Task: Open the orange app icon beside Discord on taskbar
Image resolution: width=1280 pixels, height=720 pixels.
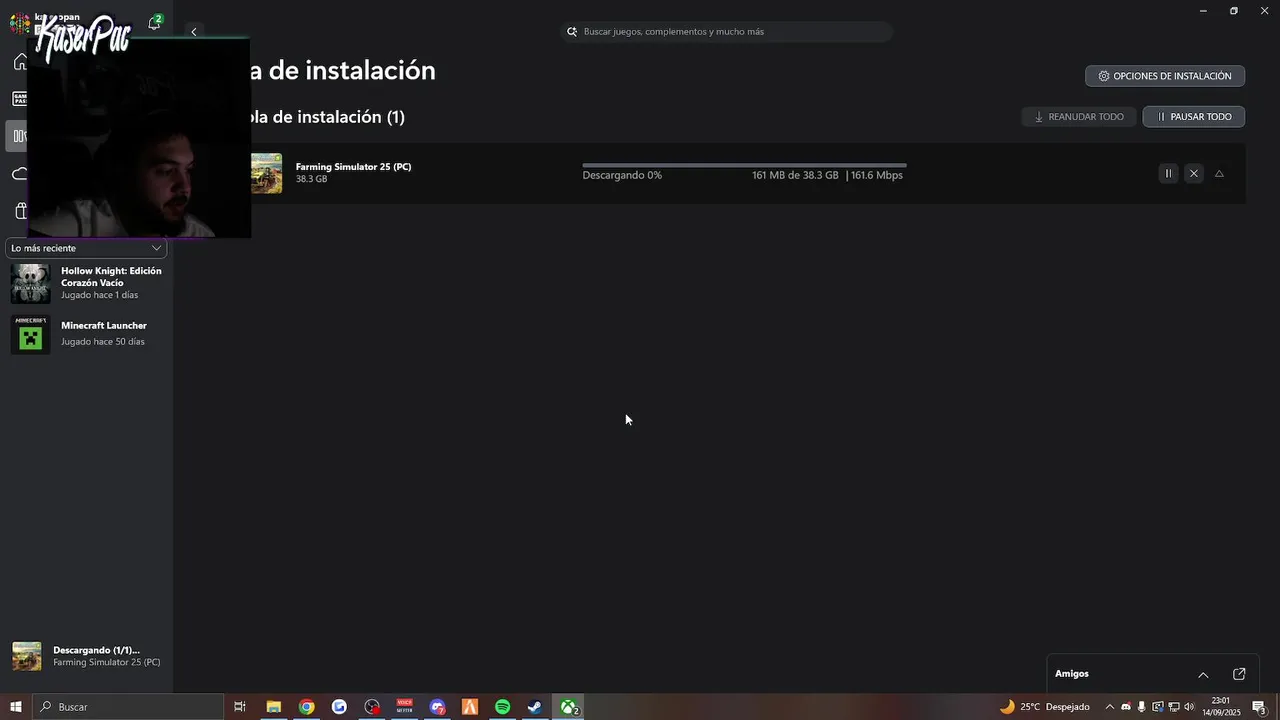Action: [x=470, y=707]
